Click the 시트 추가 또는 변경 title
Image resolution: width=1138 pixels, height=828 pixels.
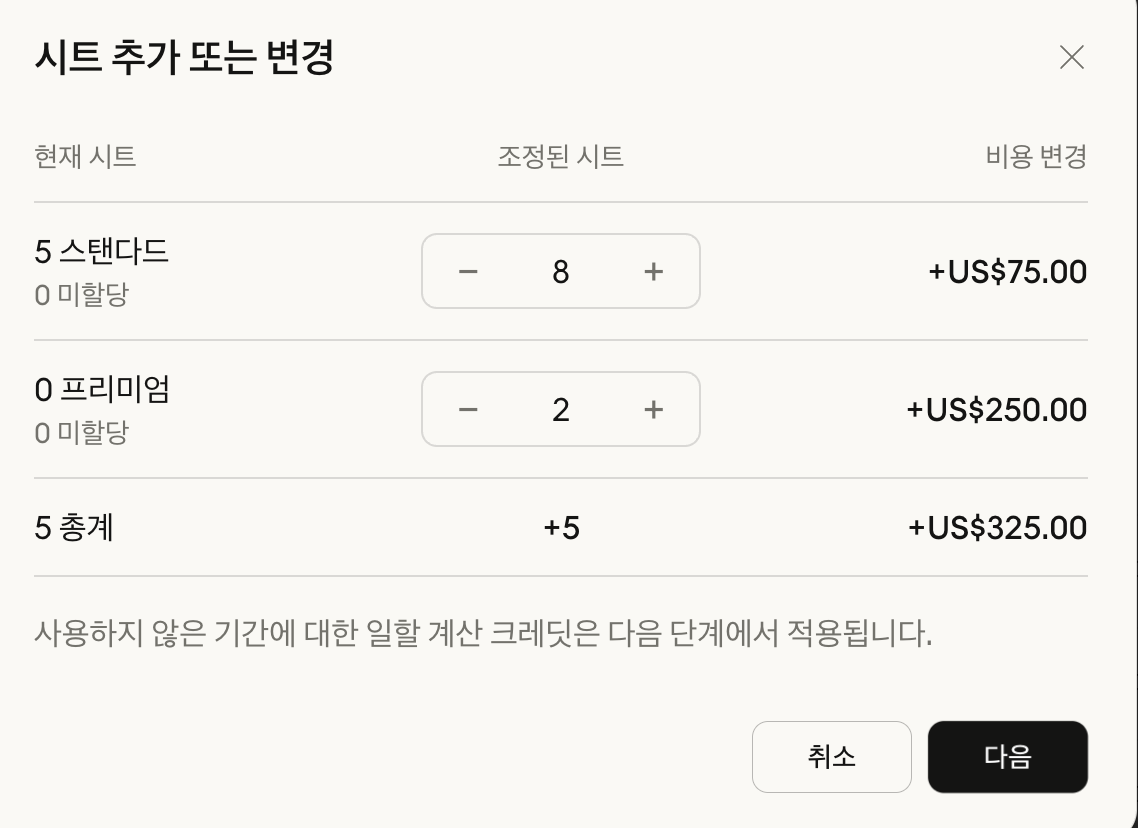[184, 58]
